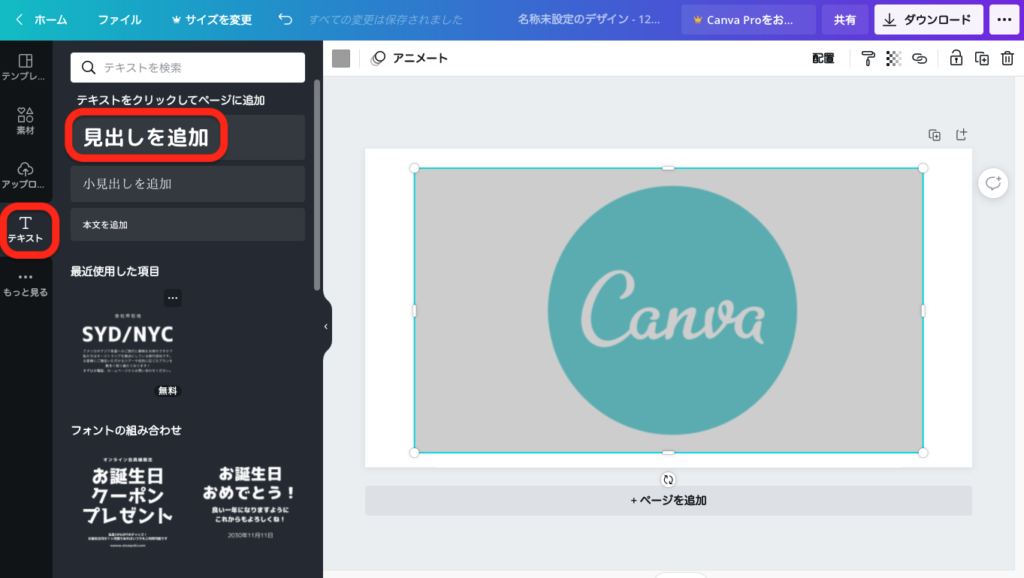
Task: Open the ファイル menu
Action: tap(120, 20)
